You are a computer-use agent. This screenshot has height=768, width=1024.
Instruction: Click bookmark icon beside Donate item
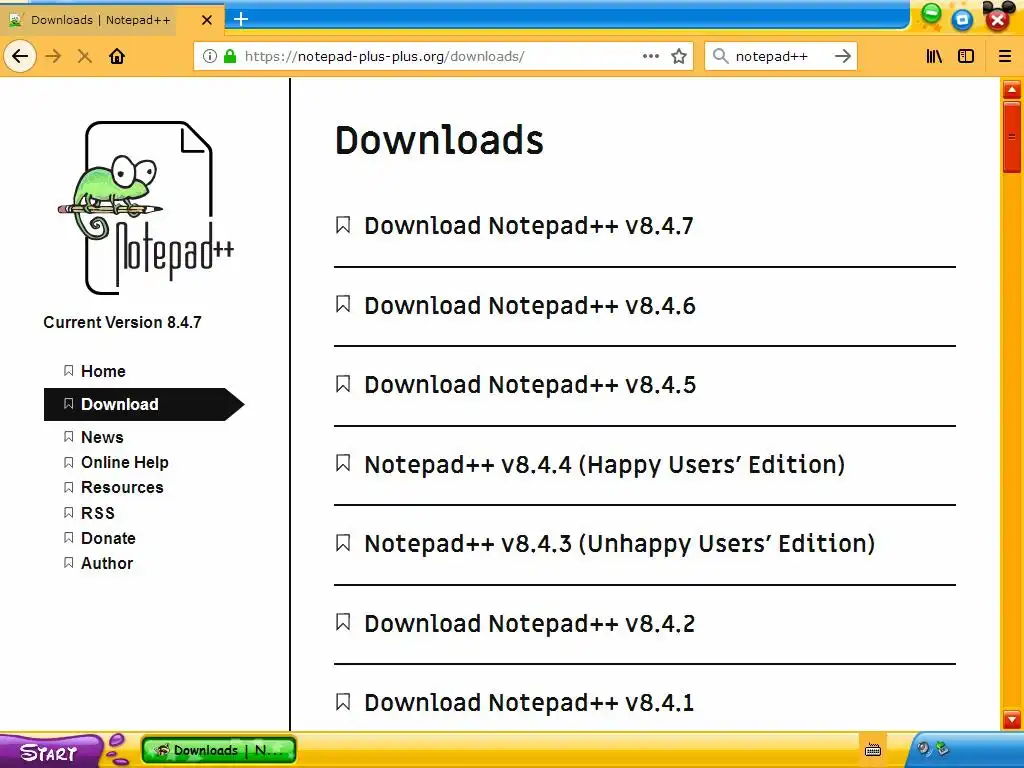69,537
